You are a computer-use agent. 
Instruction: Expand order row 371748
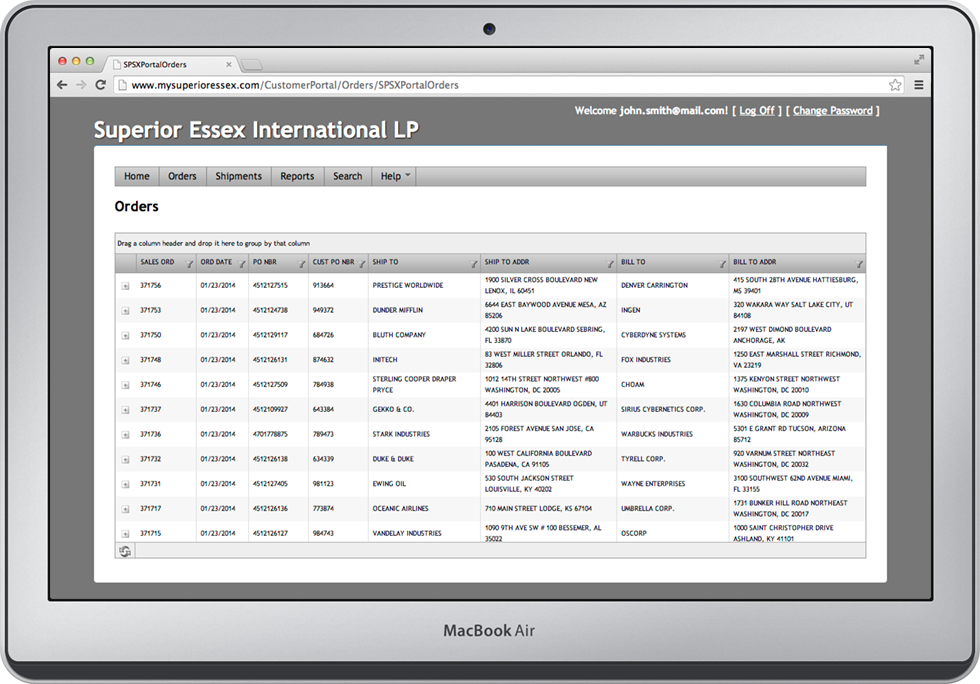click(126, 360)
